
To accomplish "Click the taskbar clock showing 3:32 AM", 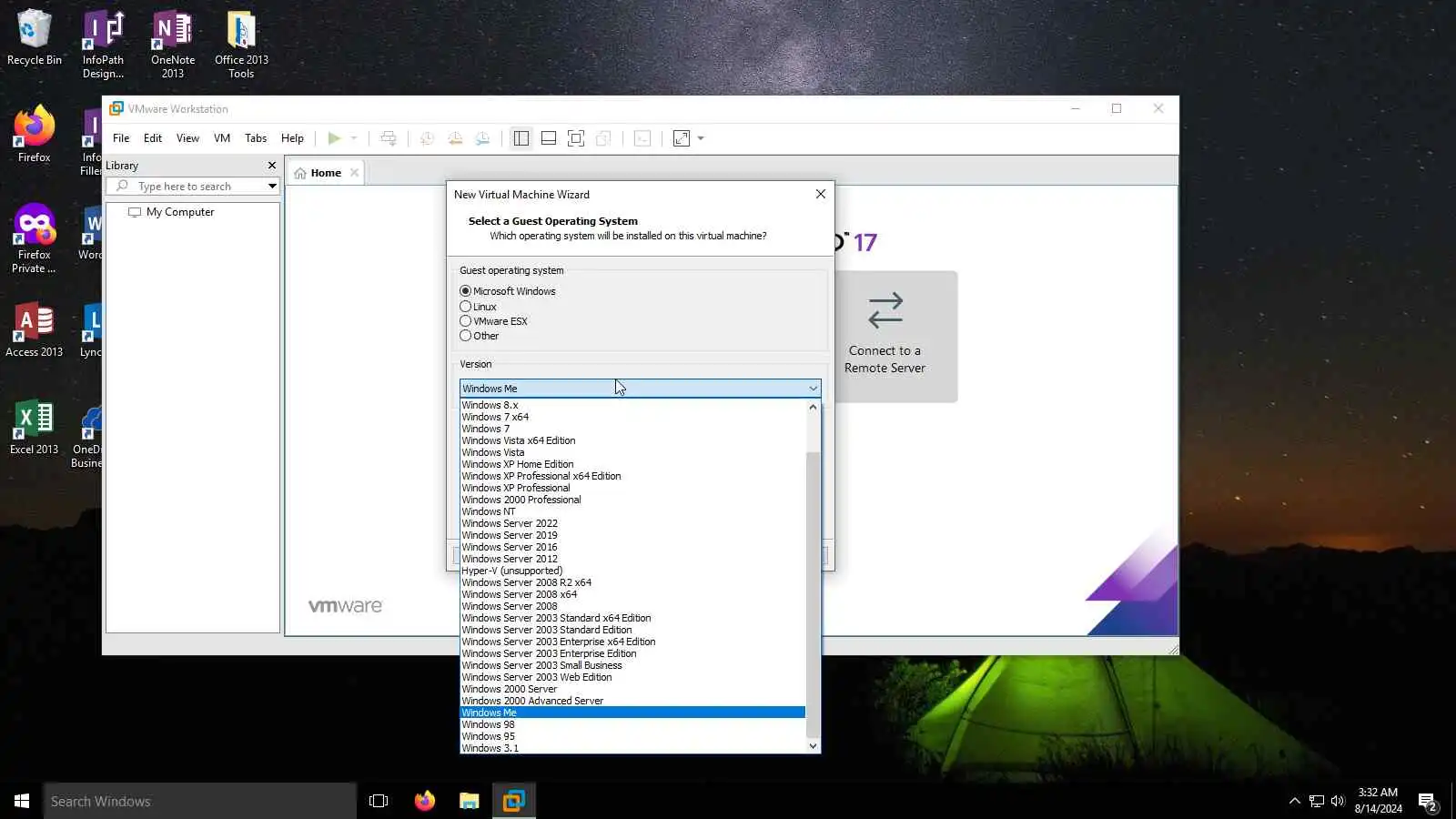I will [1378, 801].
